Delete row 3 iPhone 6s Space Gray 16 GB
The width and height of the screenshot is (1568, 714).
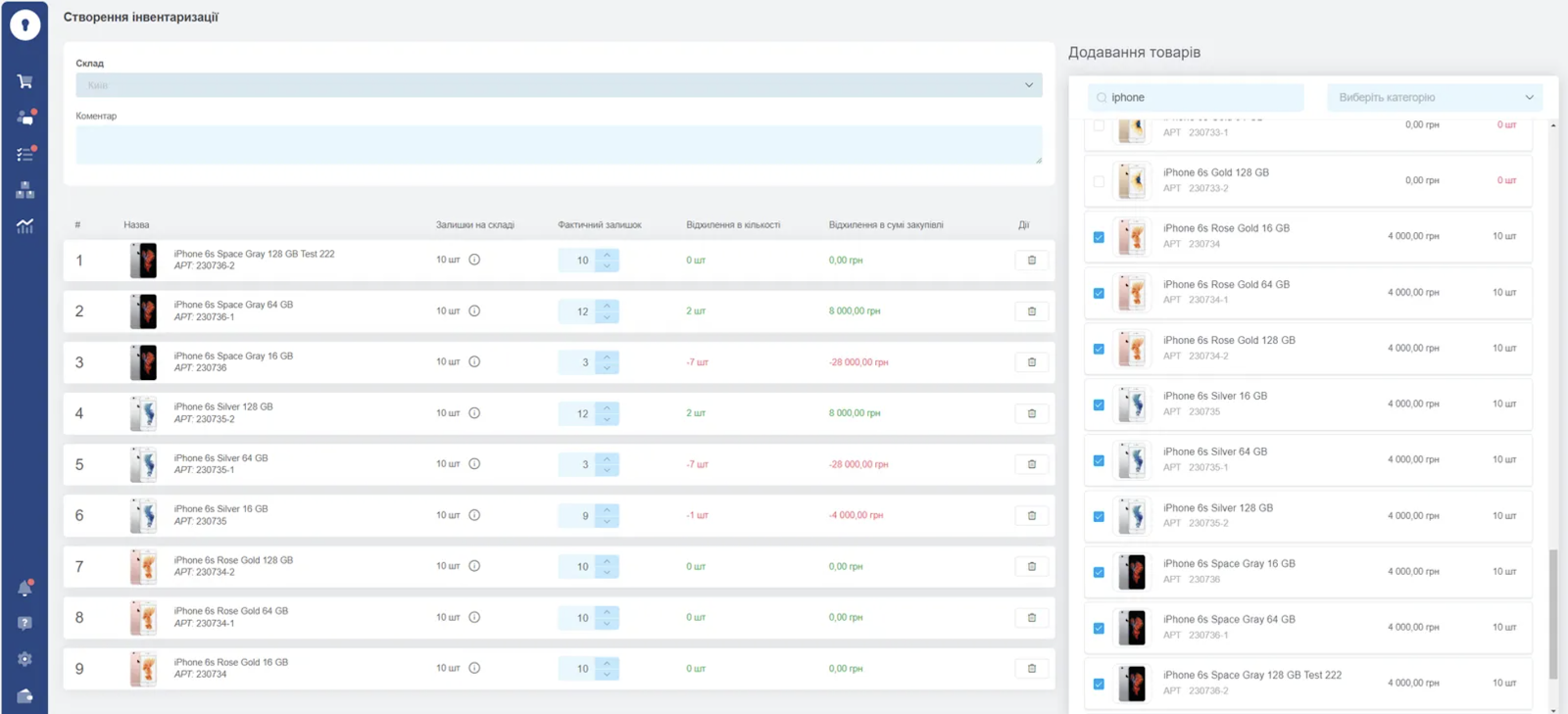(x=1031, y=362)
